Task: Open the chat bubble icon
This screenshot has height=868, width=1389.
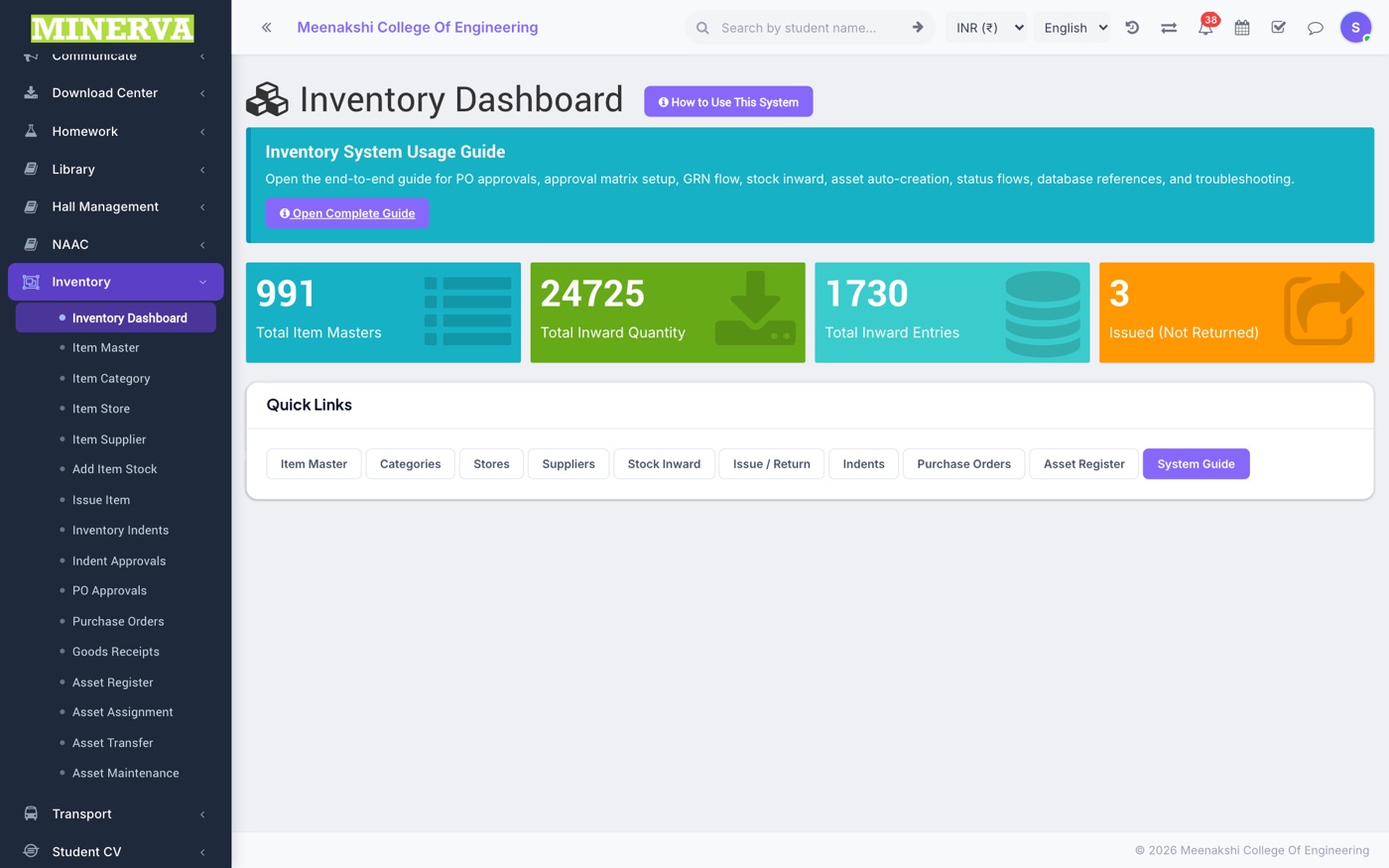Action: coord(1316,28)
